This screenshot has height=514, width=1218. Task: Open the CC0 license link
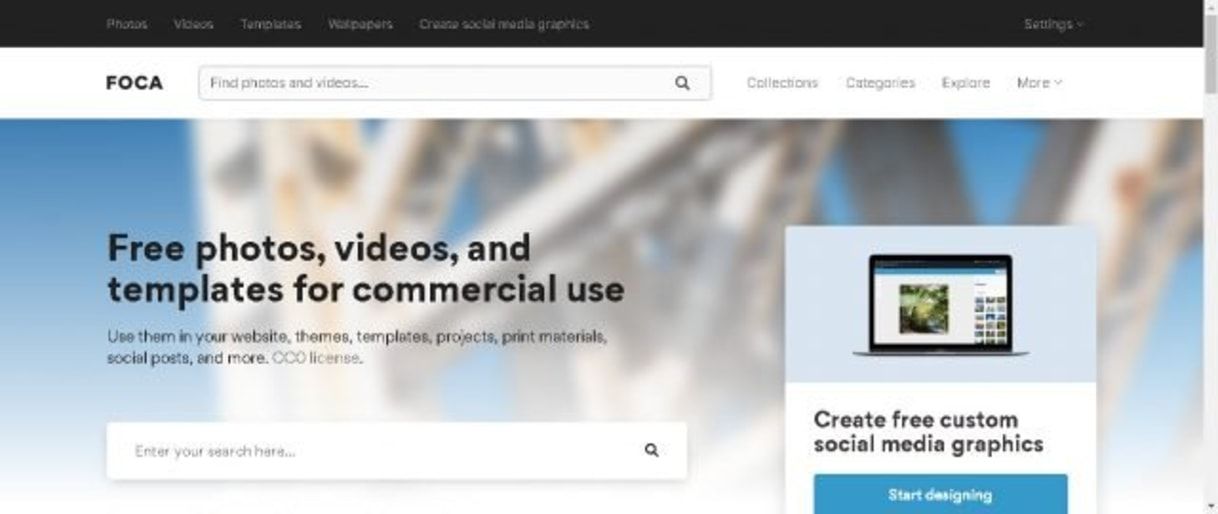click(316, 358)
